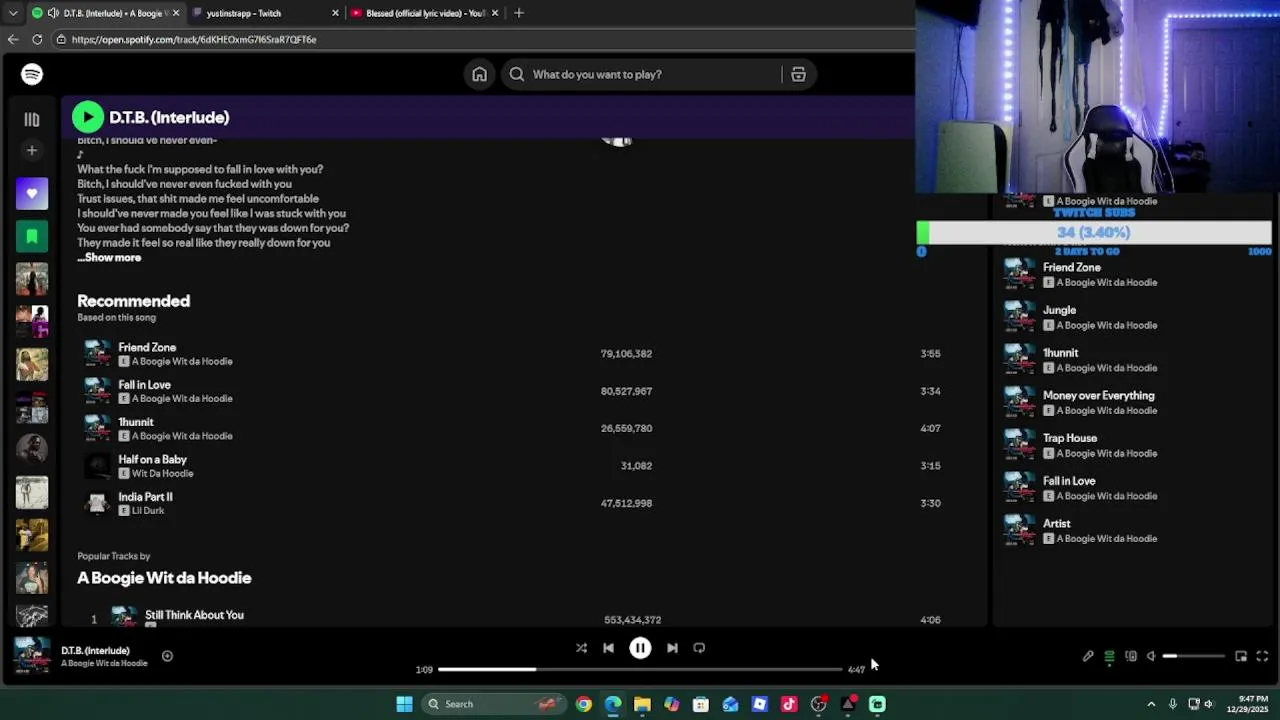Open the Wit Da Hoodie artist link

[x=162, y=473]
